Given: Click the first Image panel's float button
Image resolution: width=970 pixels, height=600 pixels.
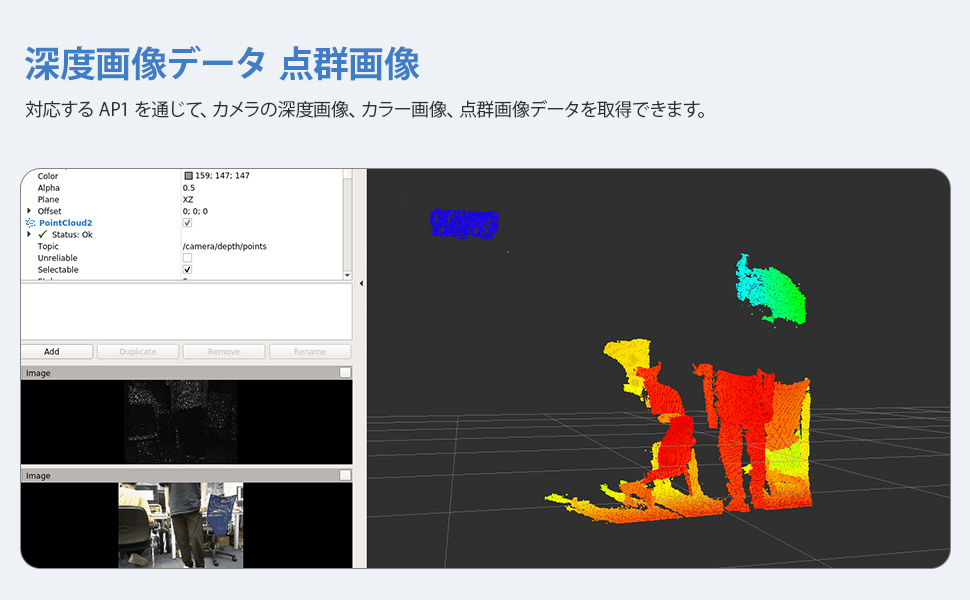Looking at the screenshot, I should pyautogui.click(x=345, y=372).
